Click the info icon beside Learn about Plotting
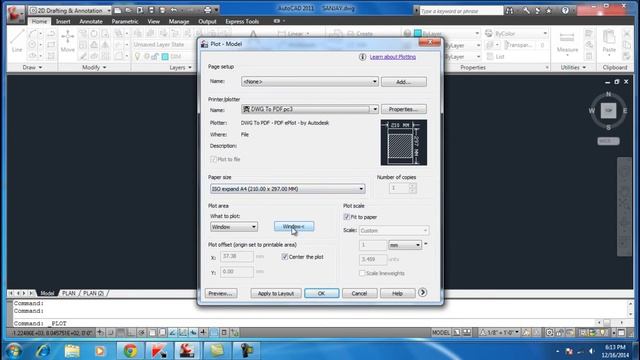Image resolution: width=640 pixels, height=360 pixels. coord(362,57)
